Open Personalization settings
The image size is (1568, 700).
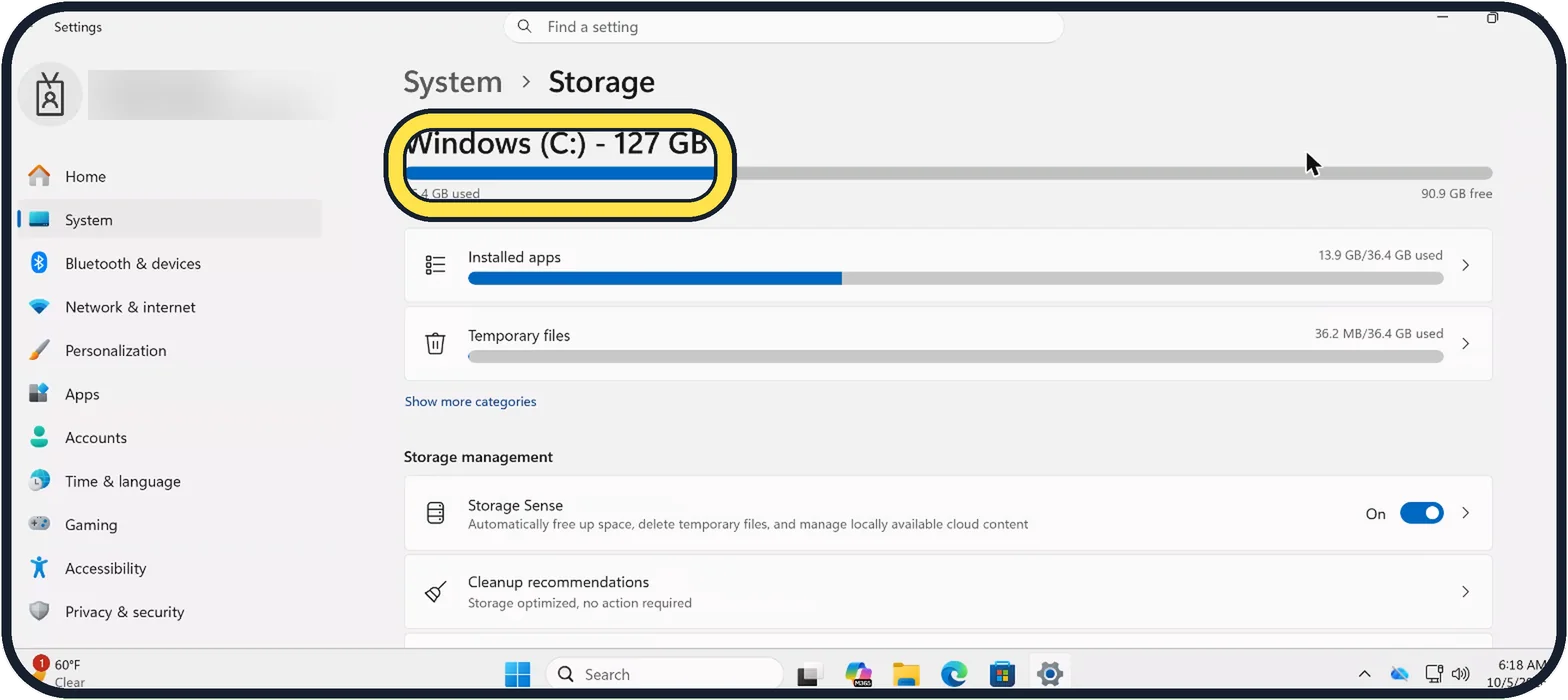pos(170,350)
